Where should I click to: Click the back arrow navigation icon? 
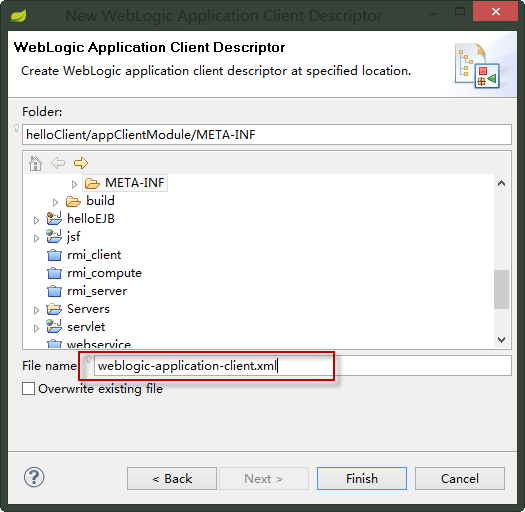pyautogui.click(x=58, y=163)
